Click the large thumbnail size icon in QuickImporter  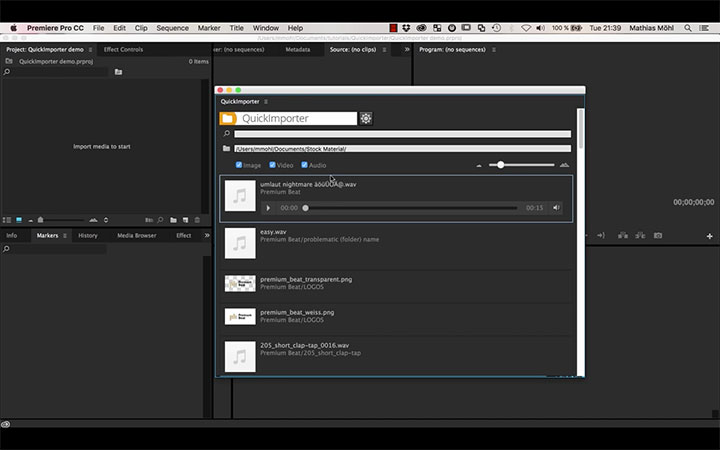pyautogui.click(x=564, y=165)
